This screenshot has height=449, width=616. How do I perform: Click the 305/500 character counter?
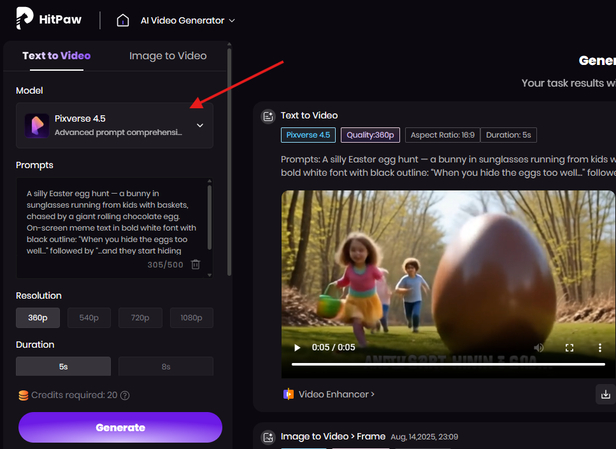165,265
